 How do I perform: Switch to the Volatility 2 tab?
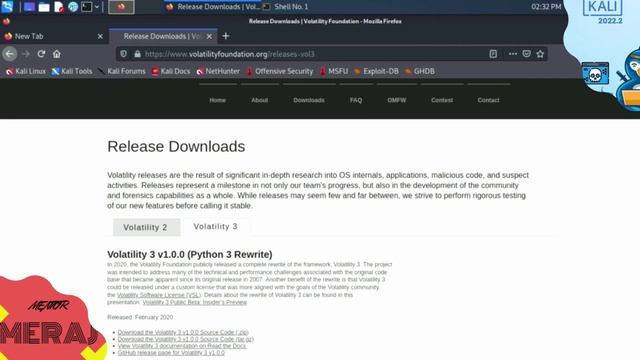[x=147, y=227]
